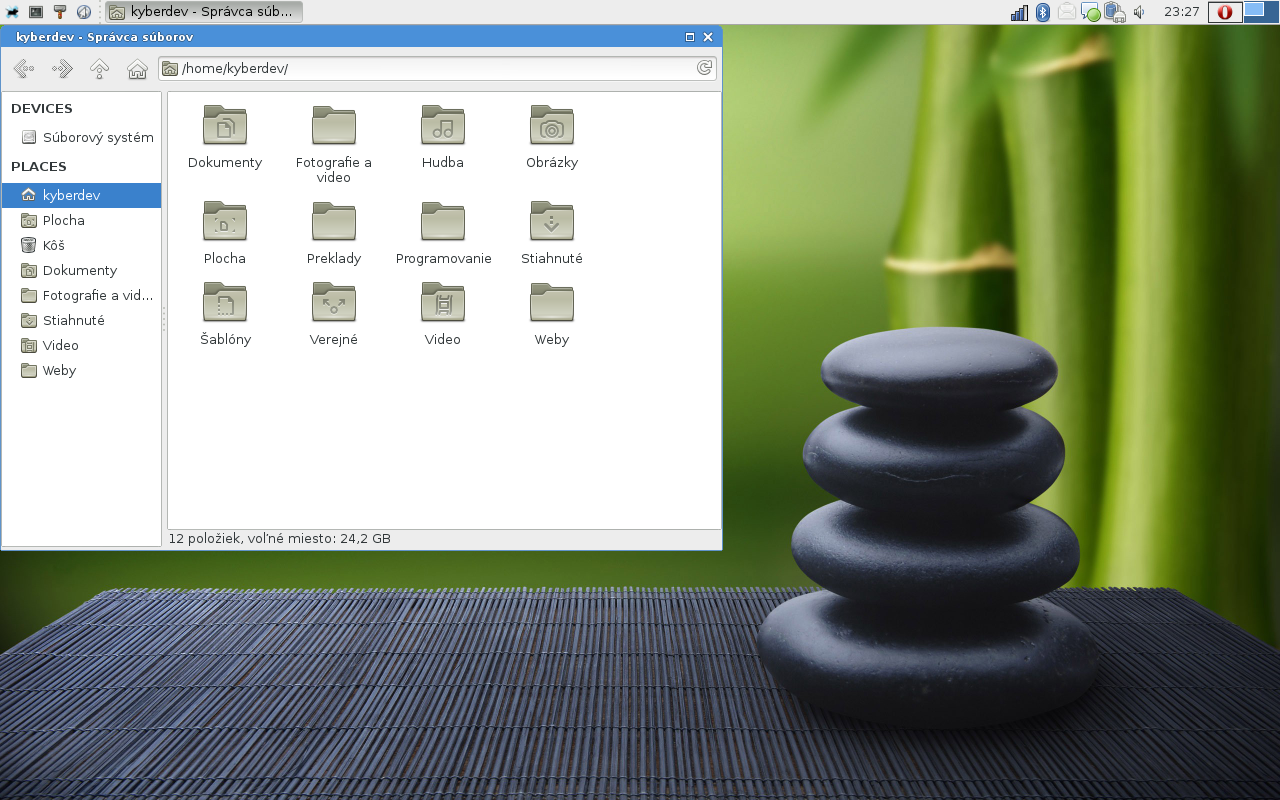Switch to the blue second workspace

1261,12
